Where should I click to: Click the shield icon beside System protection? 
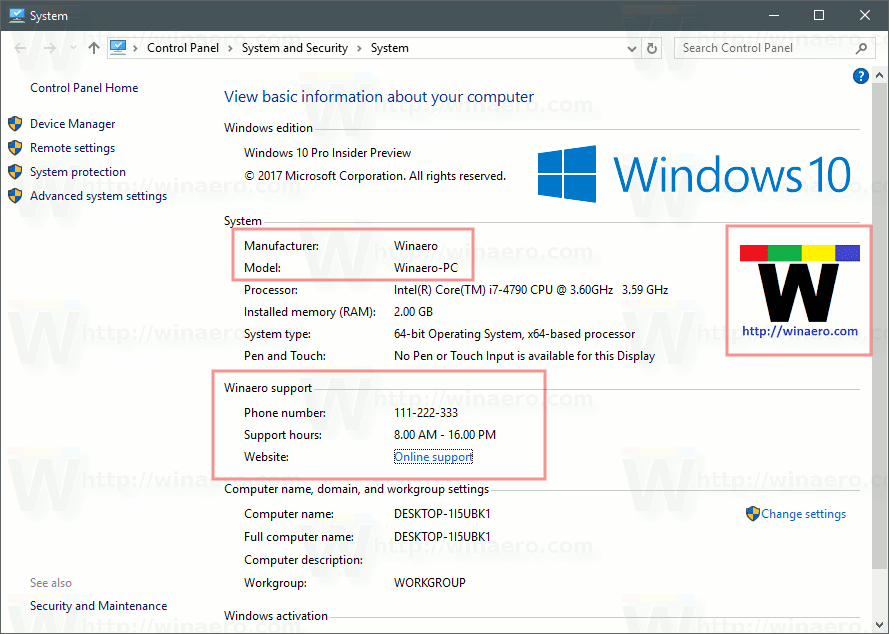click(14, 171)
